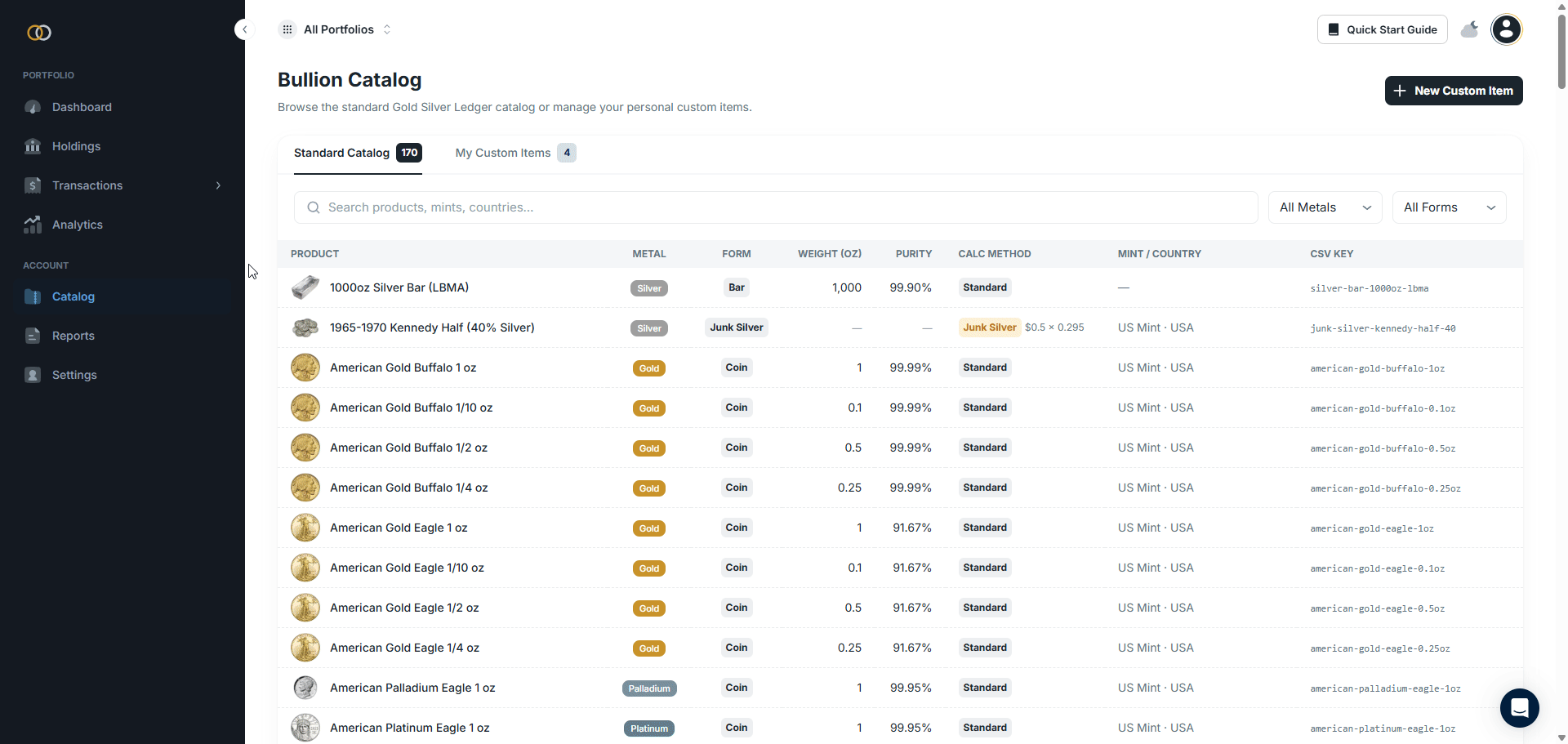Open the Quick Start Guide
The width and height of the screenshot is (1568, 744).
(x=1382, y=29)
